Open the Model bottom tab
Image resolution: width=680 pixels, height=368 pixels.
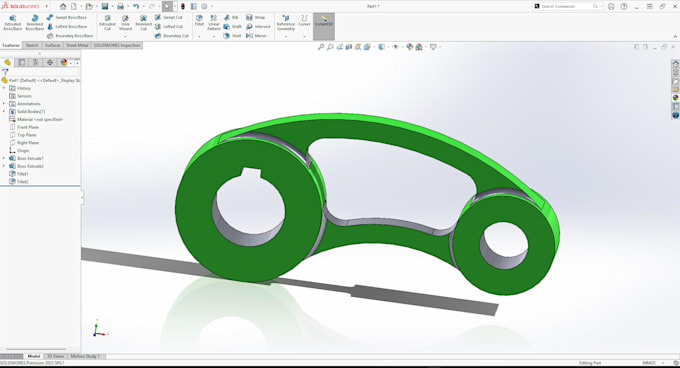(33, 356)
